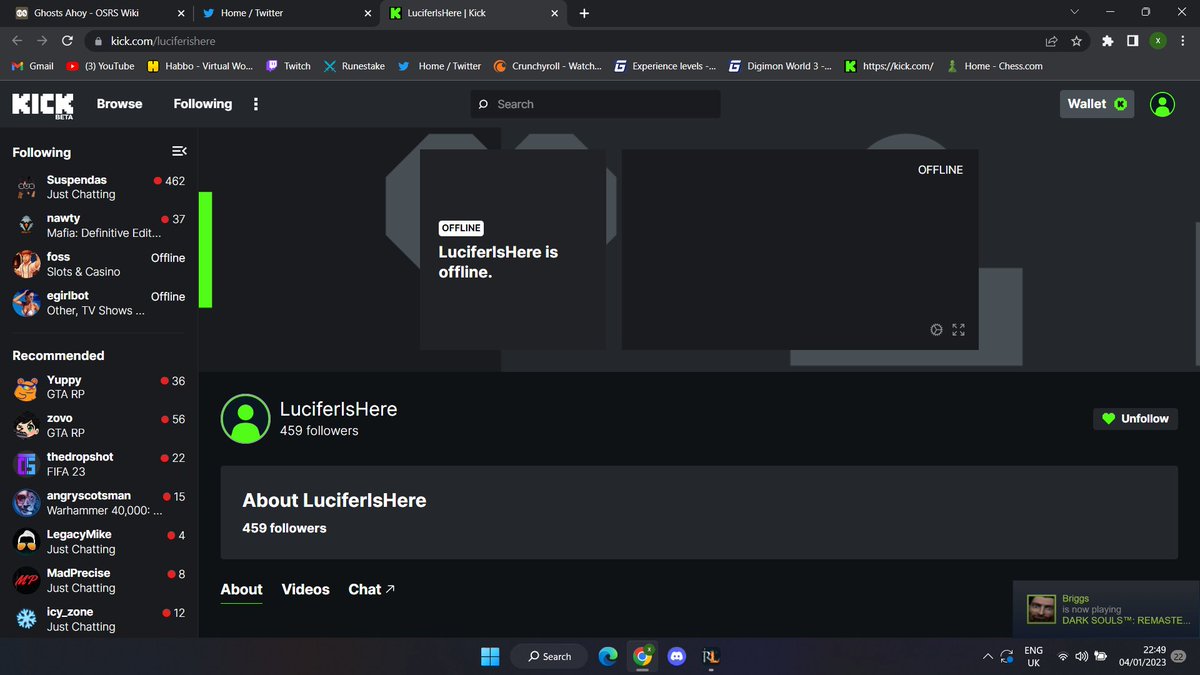The height and width of the screenshot is (675, 1200).
Task: Open the three-dot more menu beside Following
Action: [256, 104]
